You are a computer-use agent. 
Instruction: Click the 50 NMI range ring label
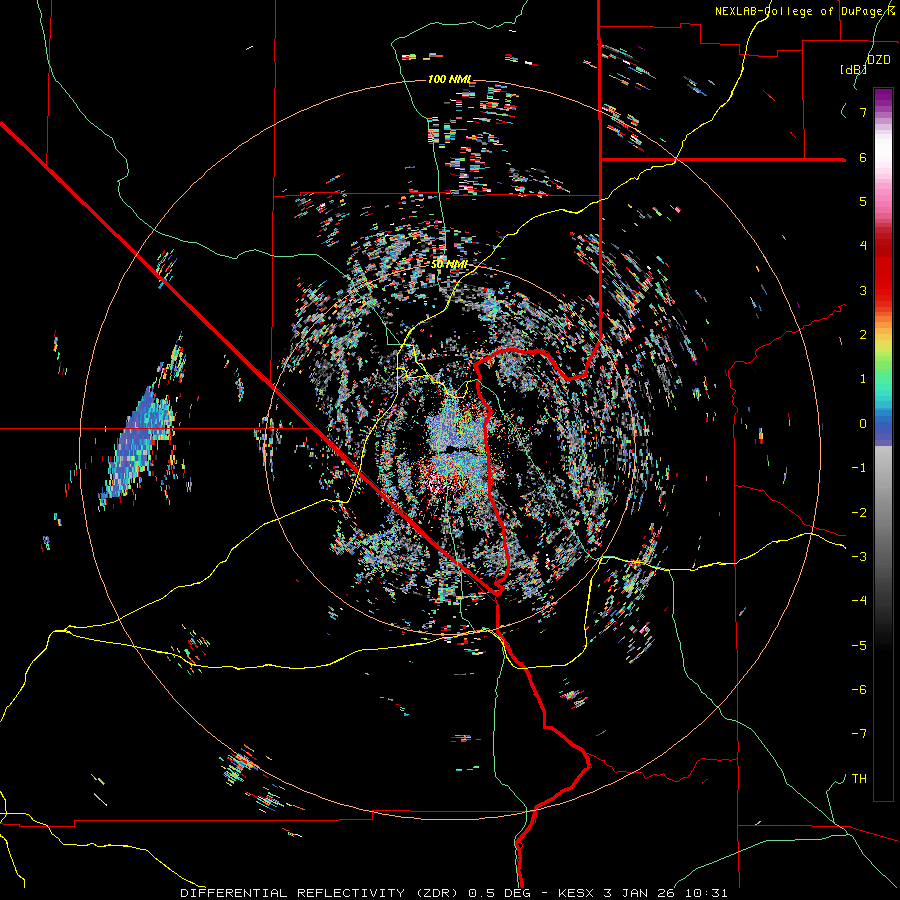449,264
